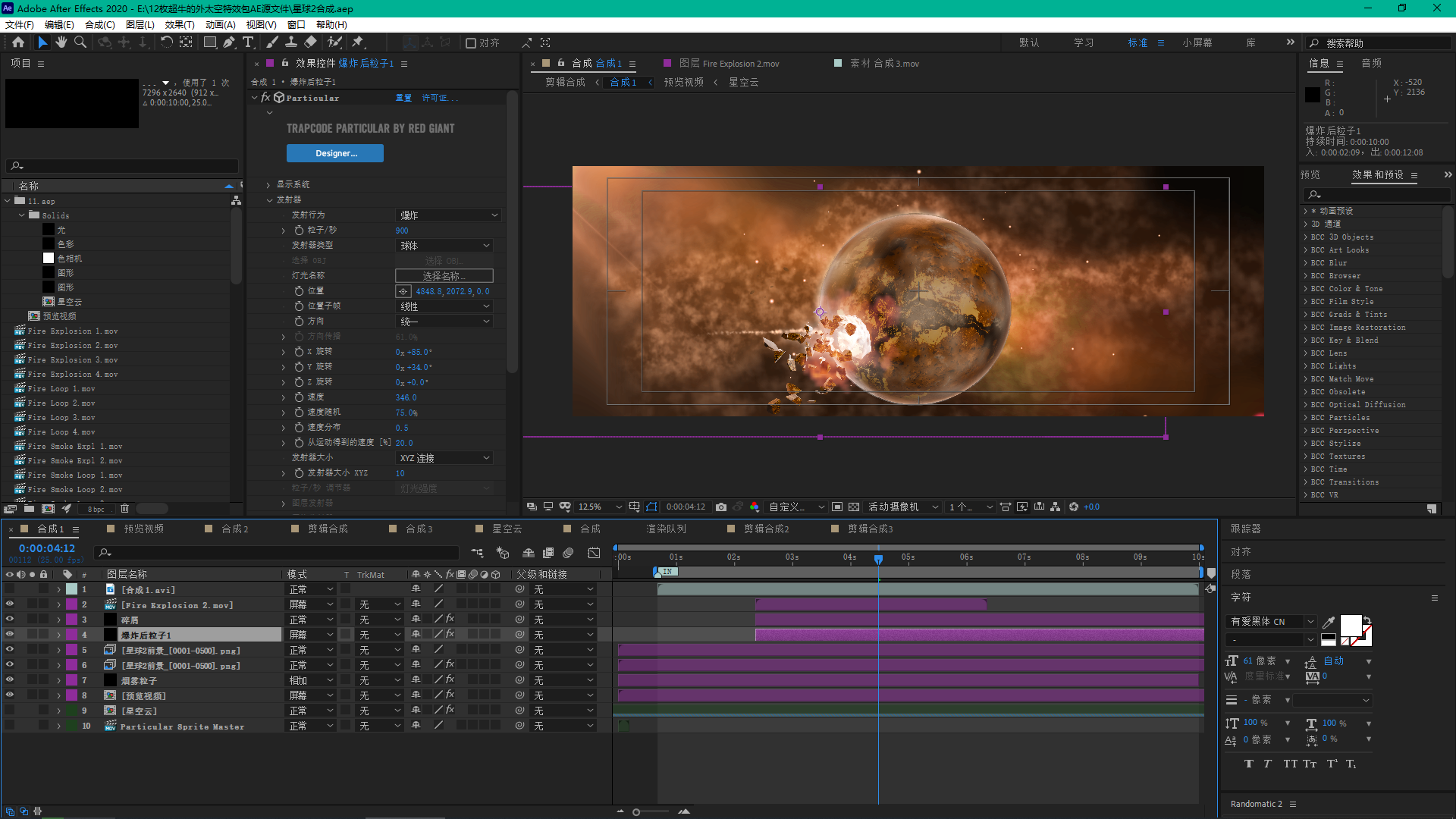Image resolution: width=1456 pixels, height=819 pixels.
Task: Open the 文件(F) menu
Action: pos(20,24)
